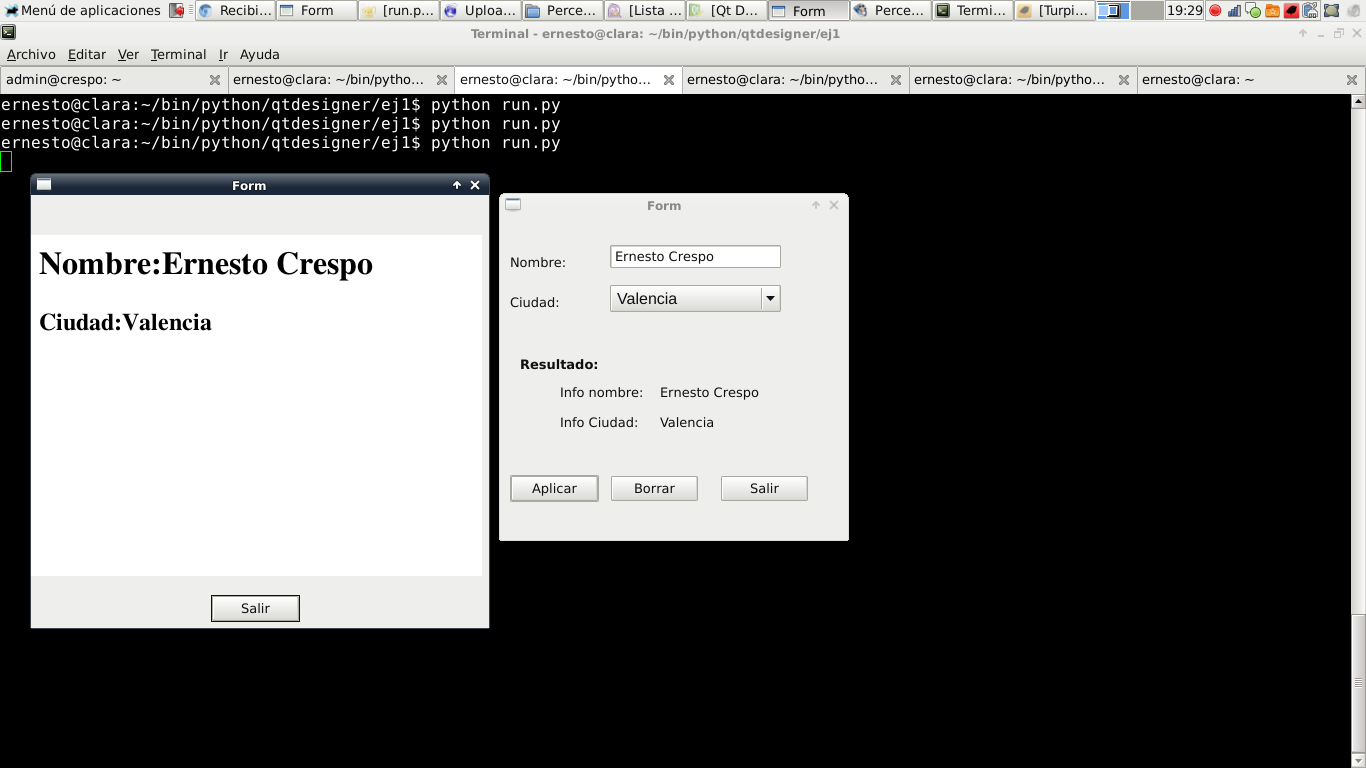Click Salir button under the HTML view
The height and width of the screenshot is (768, 1366).
coord(255,608)
